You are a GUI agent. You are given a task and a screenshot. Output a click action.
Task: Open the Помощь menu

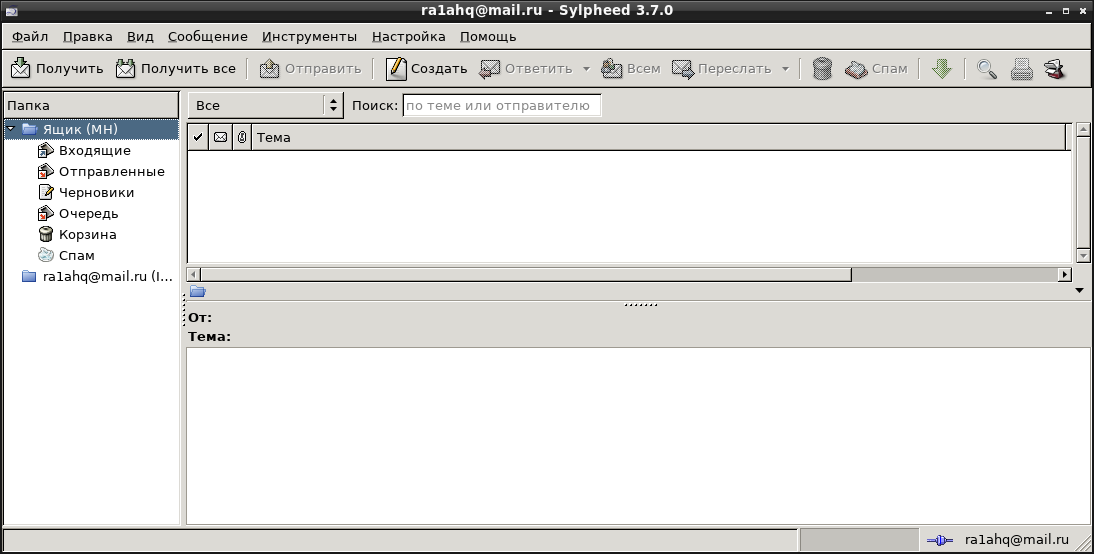[x=488, y=36]
